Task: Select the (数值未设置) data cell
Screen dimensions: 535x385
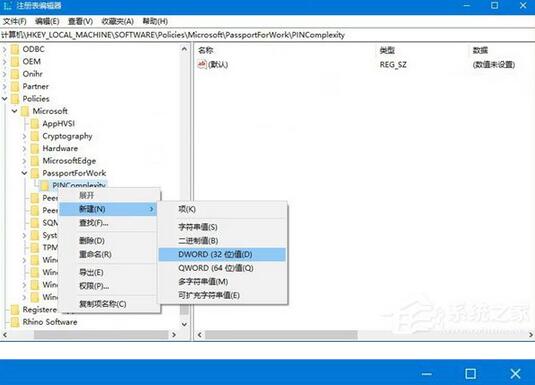Action: point(493,65)
